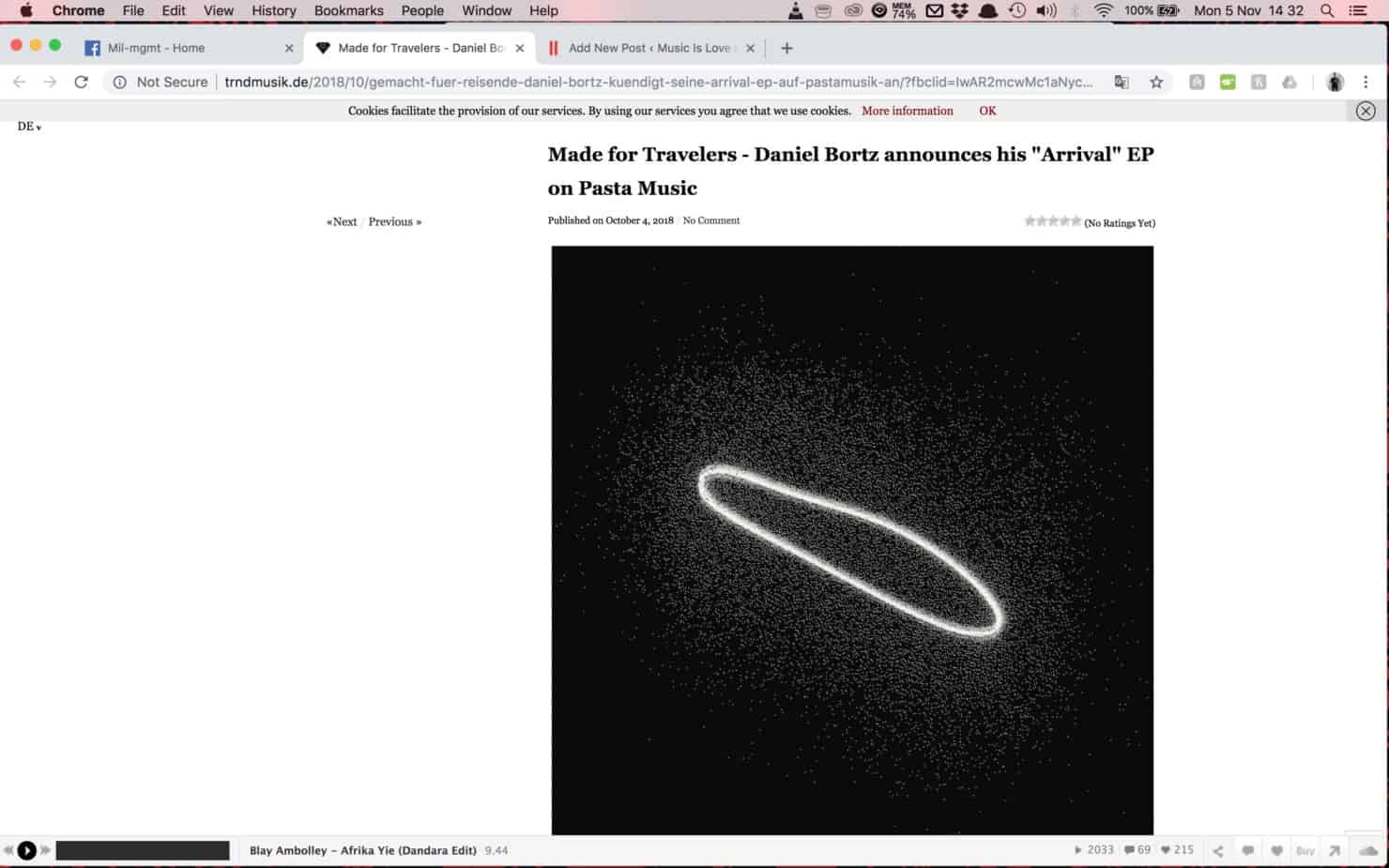Rate the article using the star rating
The height and width of the screenshot is (868, 1389).
tap(1052, 221)
